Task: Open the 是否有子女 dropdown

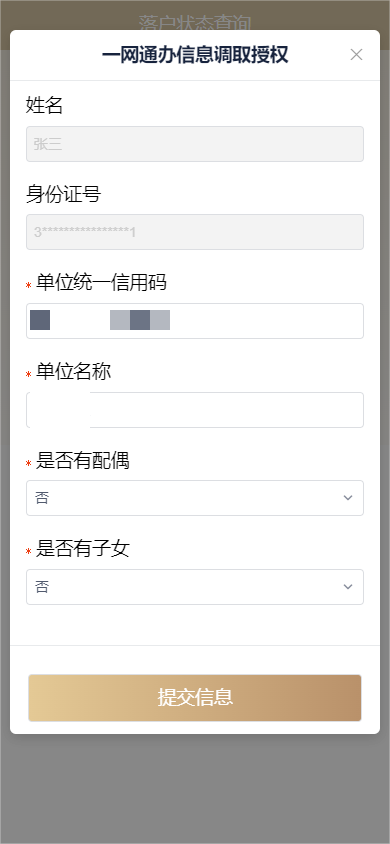Action: (x=195, y=587)
